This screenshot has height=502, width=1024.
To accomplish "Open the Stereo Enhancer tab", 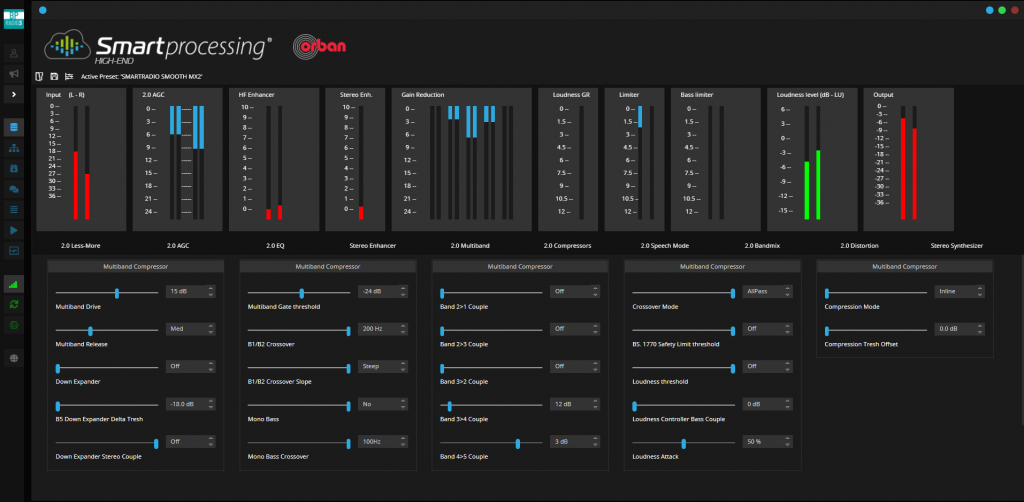I will point(373,246).
